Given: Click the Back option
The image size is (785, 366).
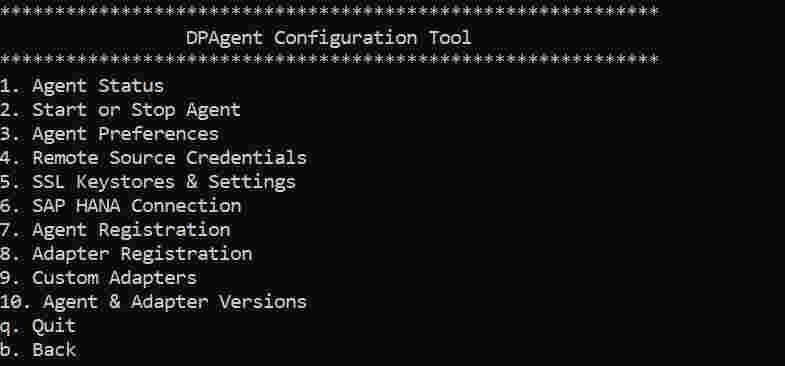Looking at the screenshot, I should 38,350.
